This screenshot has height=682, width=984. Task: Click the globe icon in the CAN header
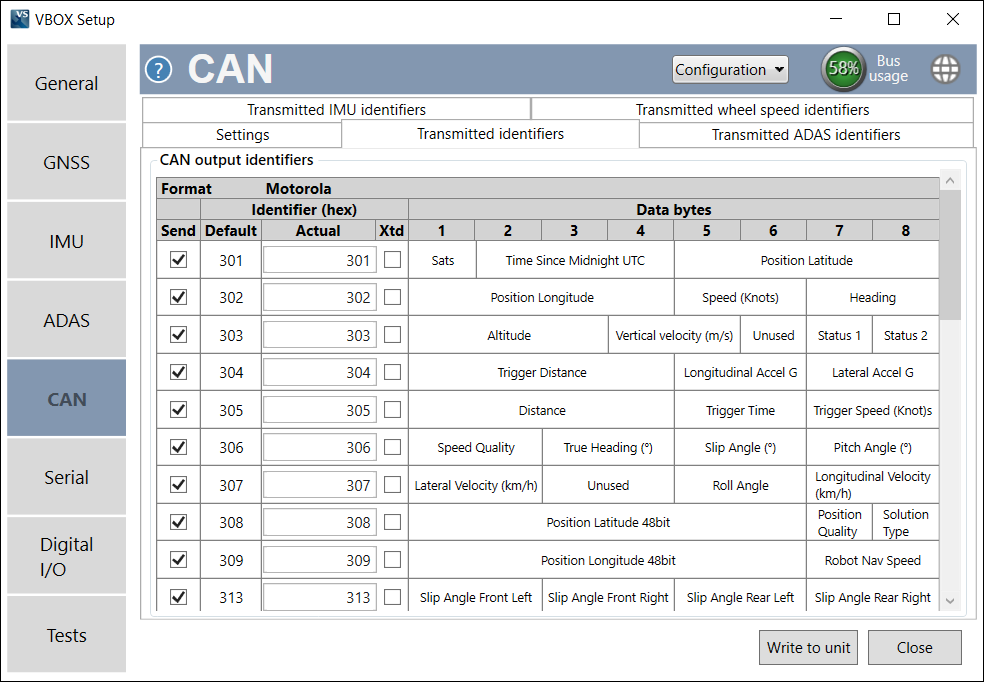[945, 69]
